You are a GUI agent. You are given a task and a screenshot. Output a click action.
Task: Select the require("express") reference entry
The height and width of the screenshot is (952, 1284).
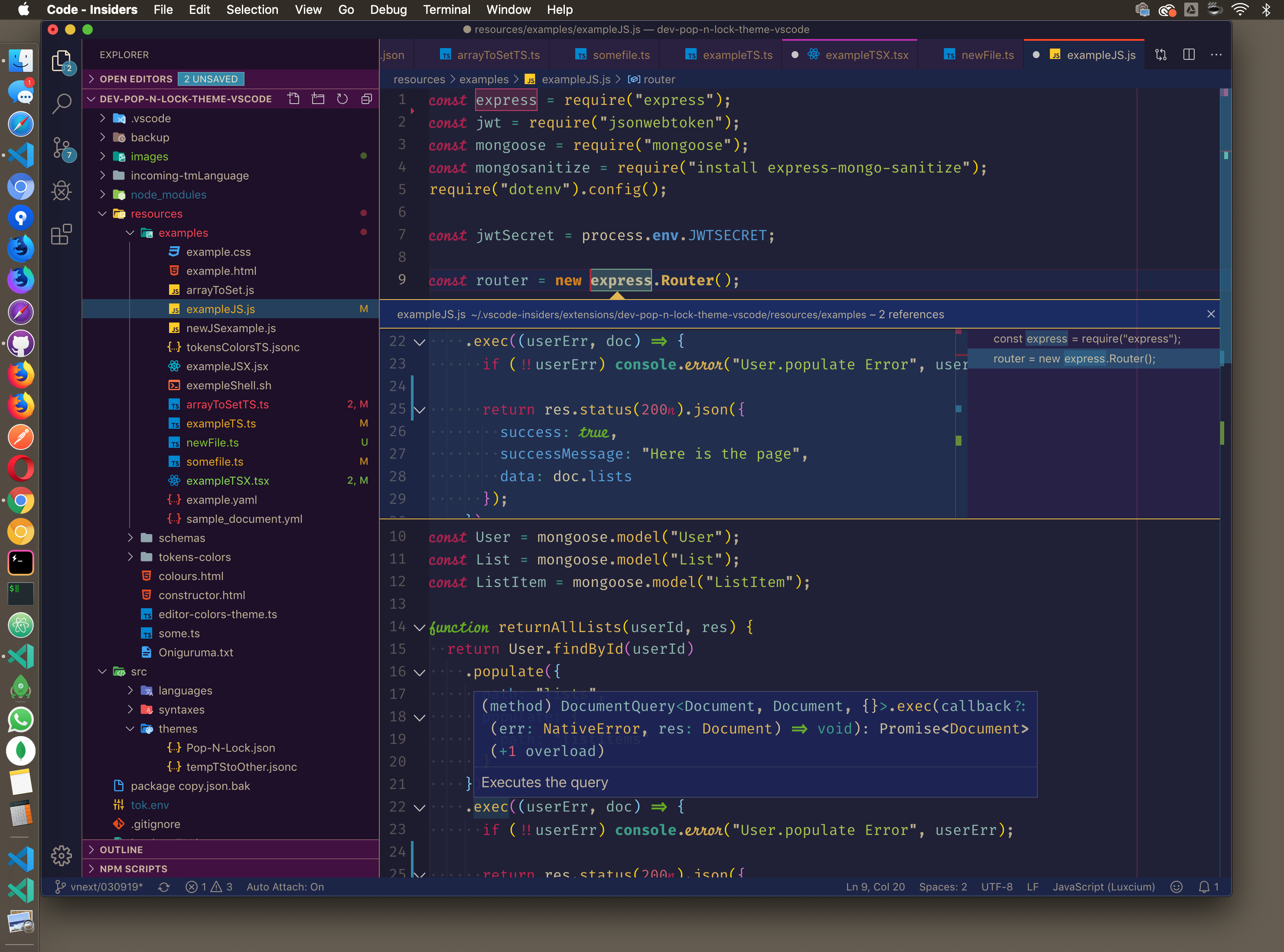point(1086,339)
